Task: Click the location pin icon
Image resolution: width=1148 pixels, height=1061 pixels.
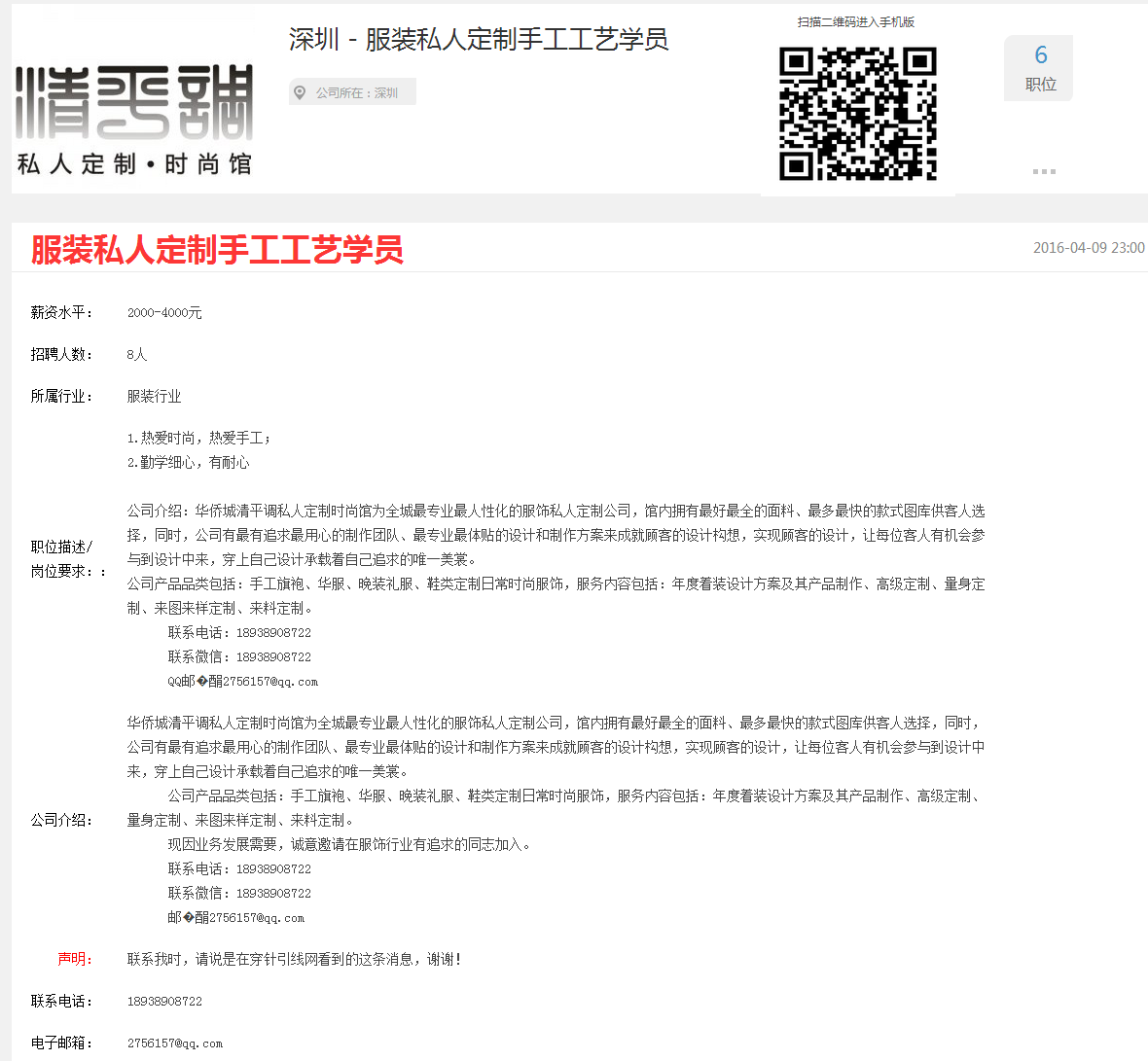Action: click(301, 92)
